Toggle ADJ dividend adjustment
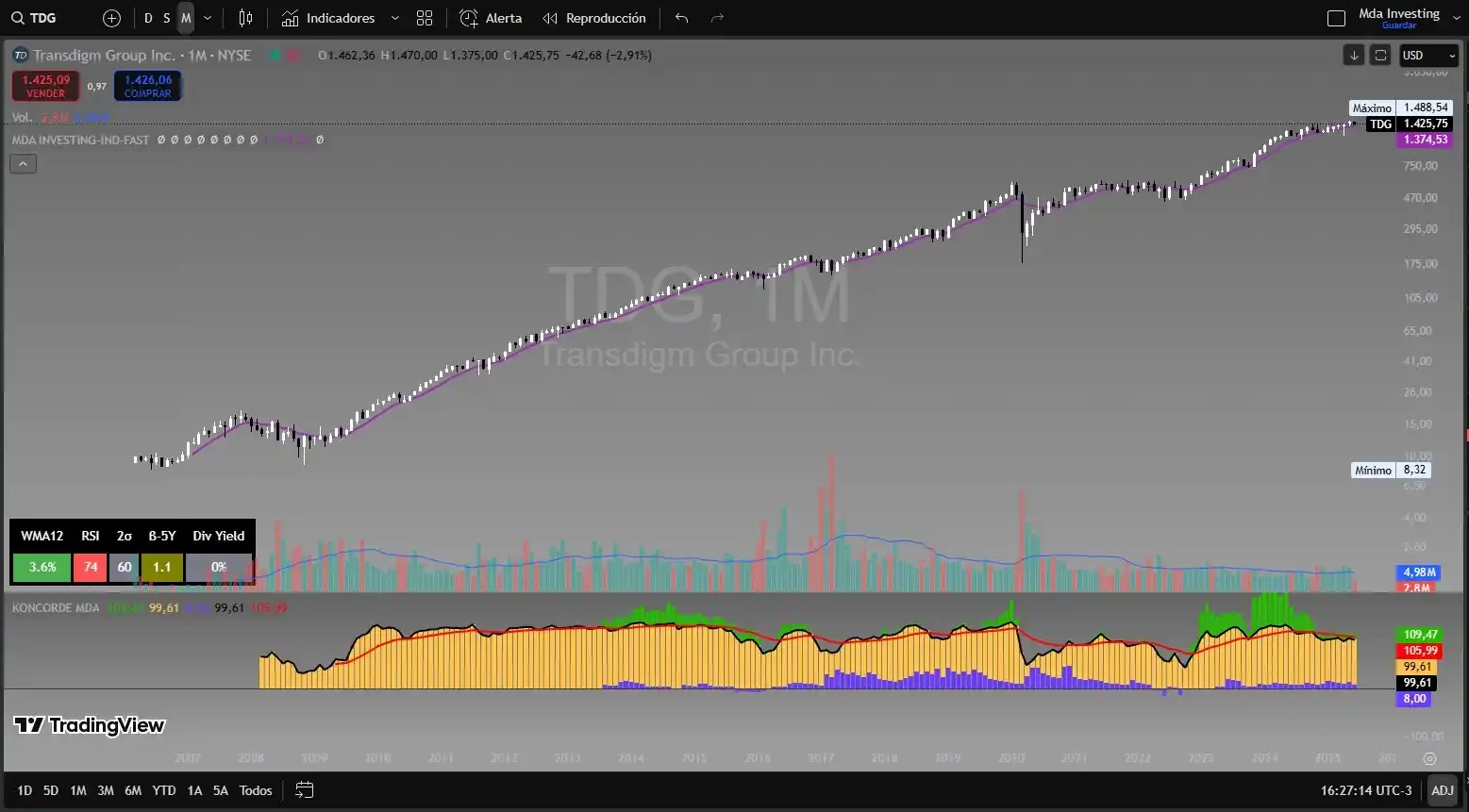1469x812 pixels. (1442, 790)
